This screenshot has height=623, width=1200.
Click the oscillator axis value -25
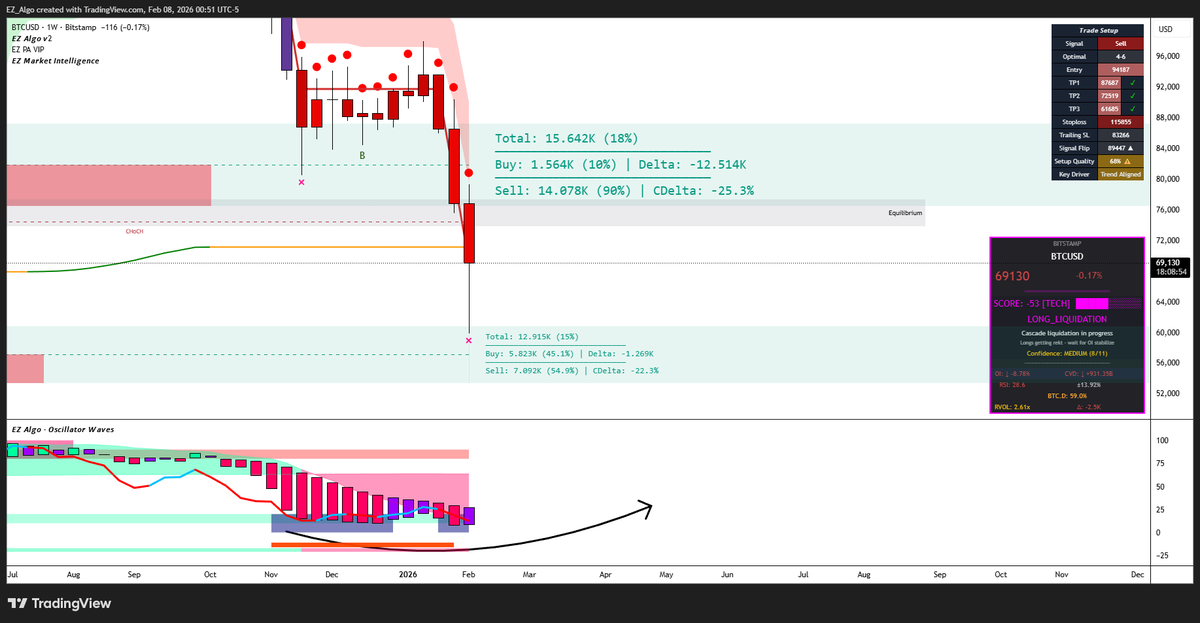(x=1162, y=556)
